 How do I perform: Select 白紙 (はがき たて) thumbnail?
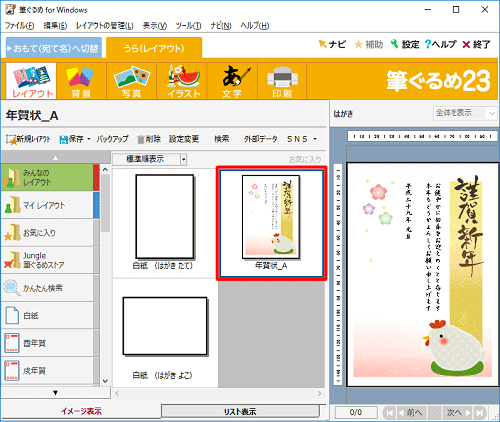(x=165, y=223)
